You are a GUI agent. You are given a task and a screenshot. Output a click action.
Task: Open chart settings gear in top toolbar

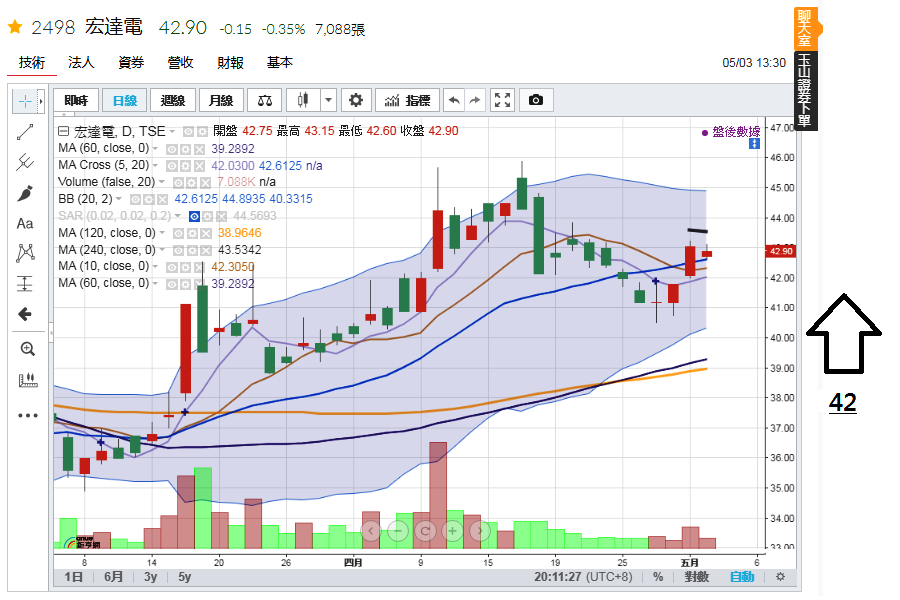point(356,100)
